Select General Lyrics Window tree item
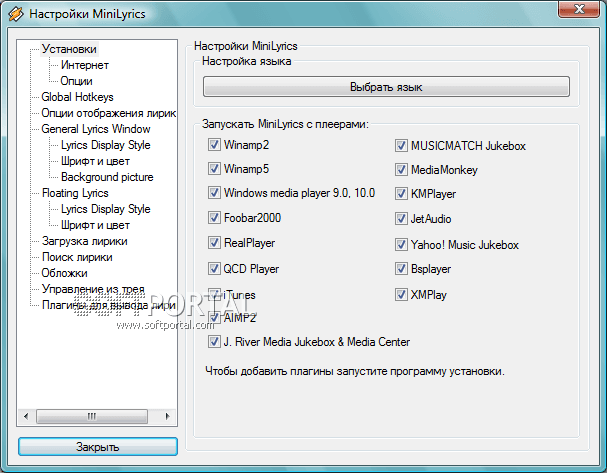The height and width of the screenshot is (473, 607). pos(96,129)
